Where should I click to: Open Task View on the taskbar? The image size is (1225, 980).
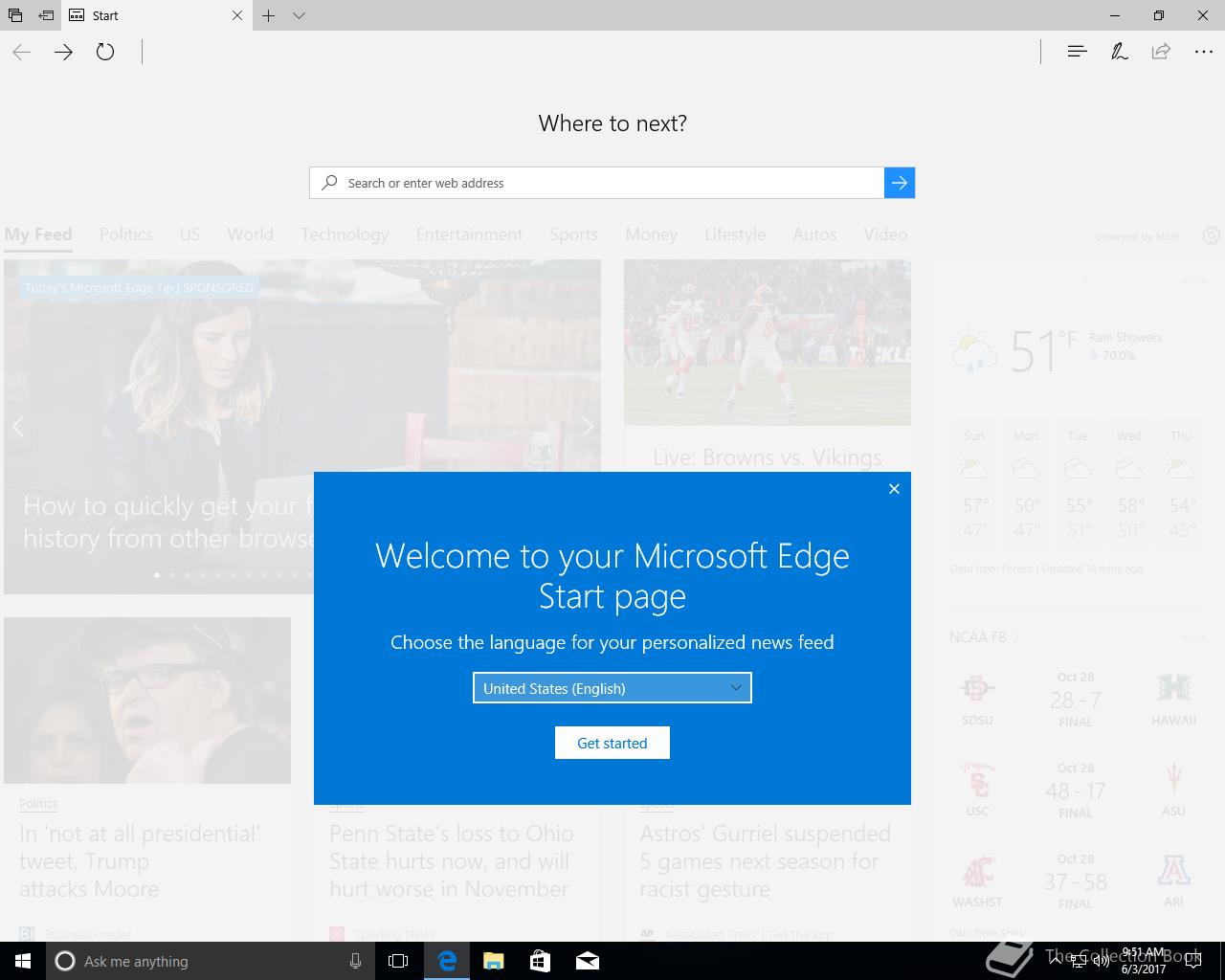(x=398, y=961)
